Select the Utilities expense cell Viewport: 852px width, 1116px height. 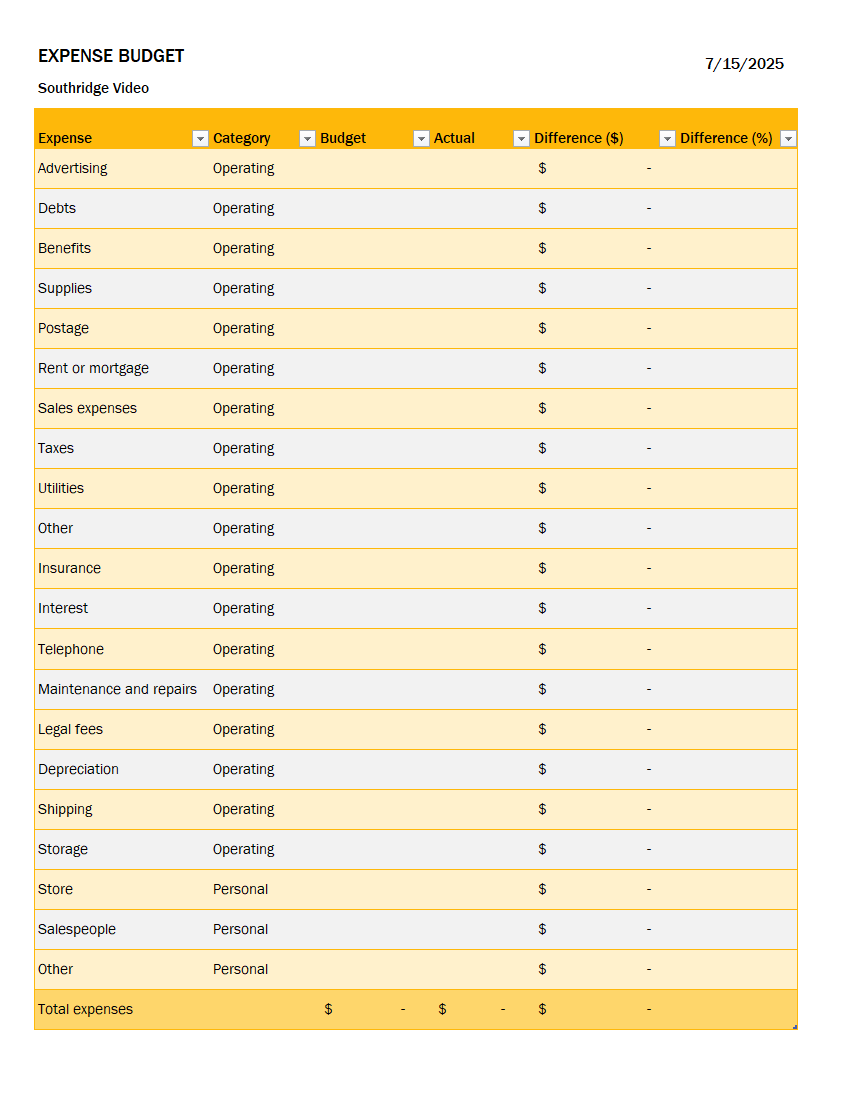[x=61, y=488]
